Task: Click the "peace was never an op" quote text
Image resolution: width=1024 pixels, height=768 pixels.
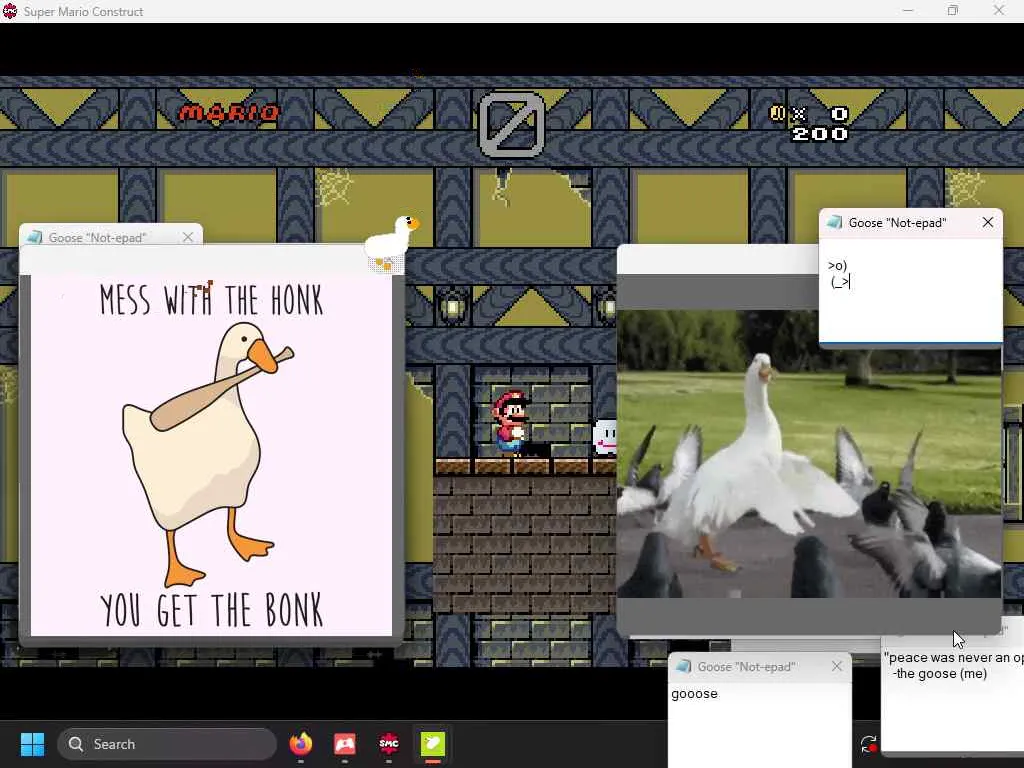Action: pos(953,658)
